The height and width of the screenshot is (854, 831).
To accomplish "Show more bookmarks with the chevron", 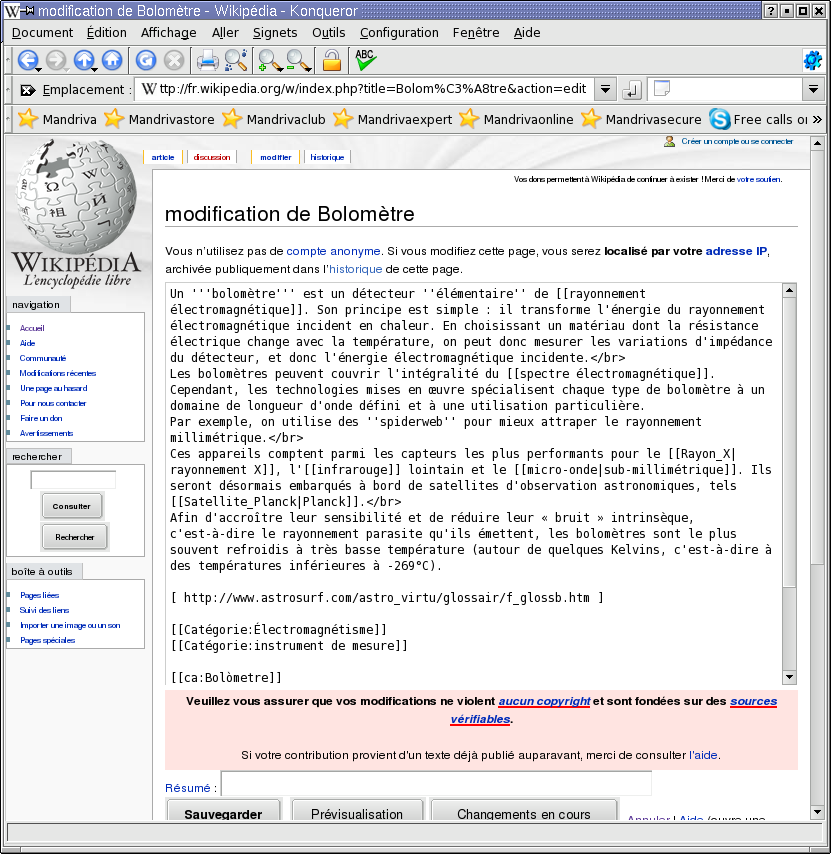I will [817, 119].
